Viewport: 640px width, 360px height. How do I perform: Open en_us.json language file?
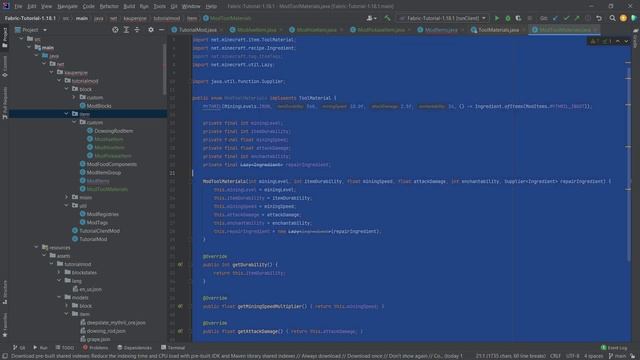pos(90,289)
